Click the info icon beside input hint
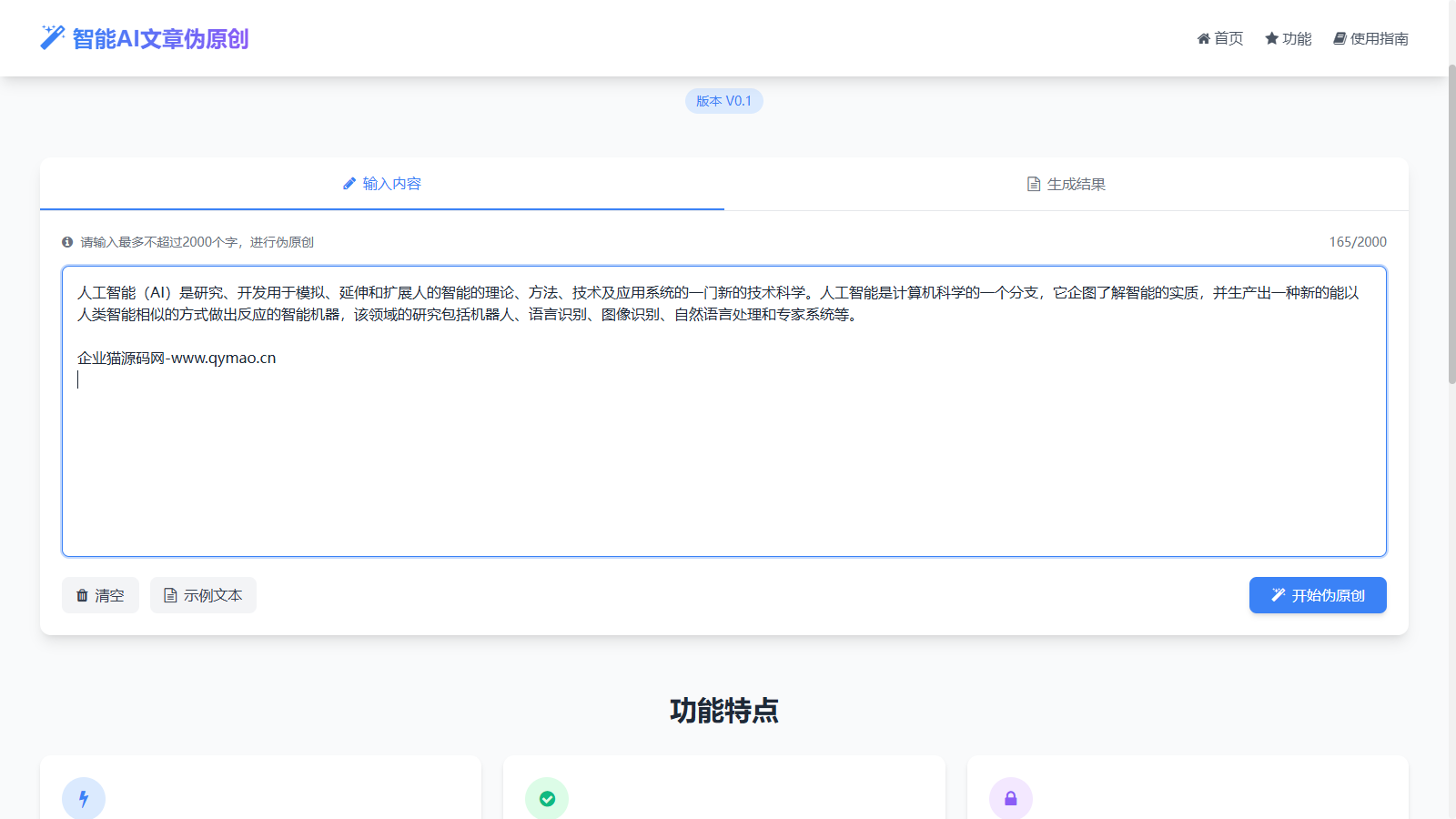The image size is (1456, 819). [66, 242]
